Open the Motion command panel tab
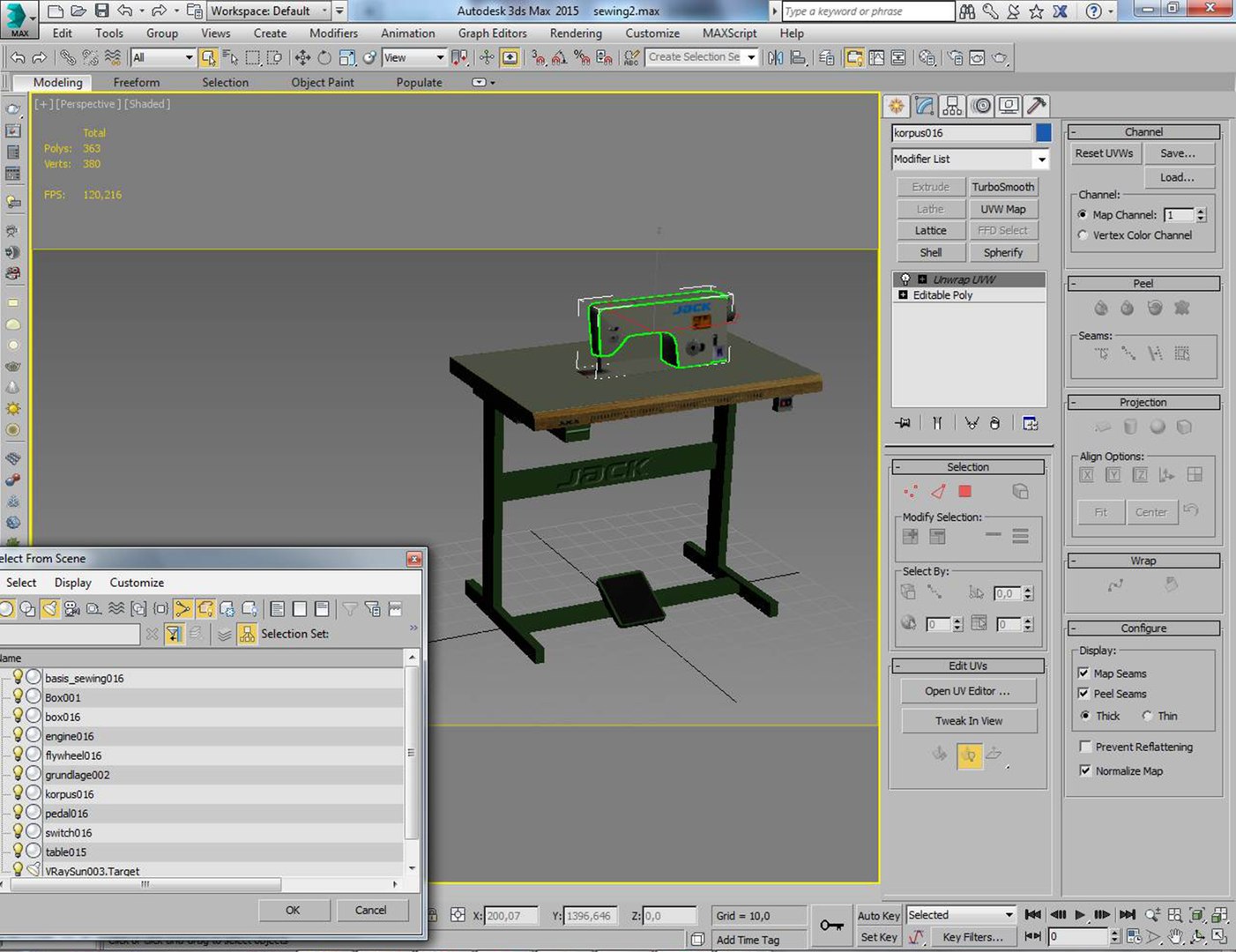The height and width of the screenshot is (952, 1236). tap(981, 106)
